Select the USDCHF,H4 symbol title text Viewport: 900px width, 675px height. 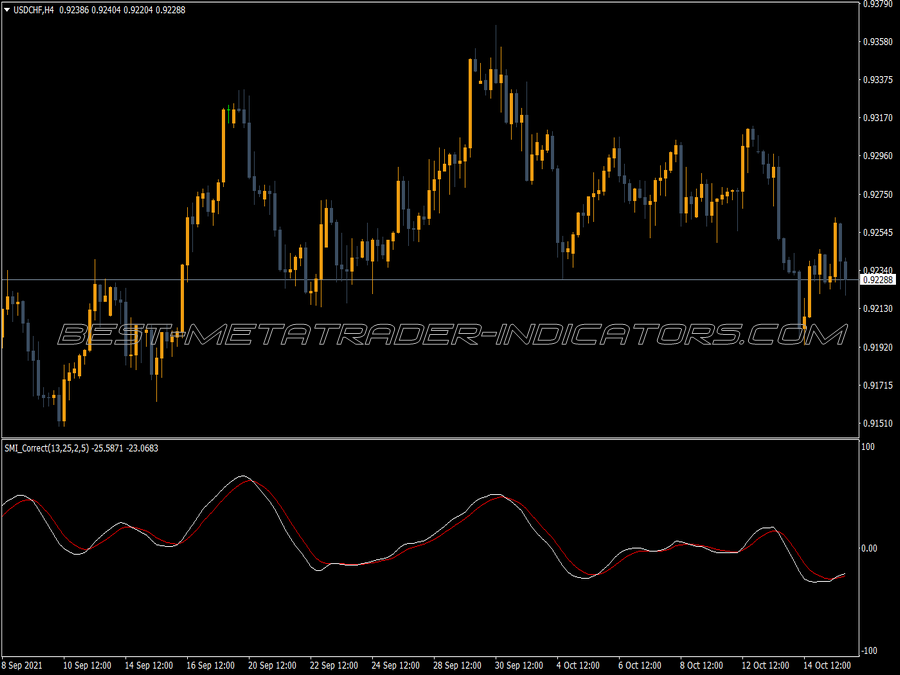[33, 10]
